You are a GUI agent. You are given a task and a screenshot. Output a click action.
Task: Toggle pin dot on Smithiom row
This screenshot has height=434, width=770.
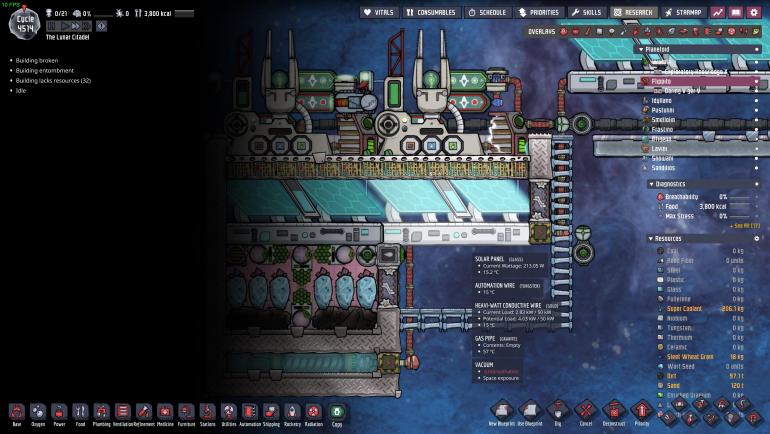pyautogui.click(x=756, y=120)
